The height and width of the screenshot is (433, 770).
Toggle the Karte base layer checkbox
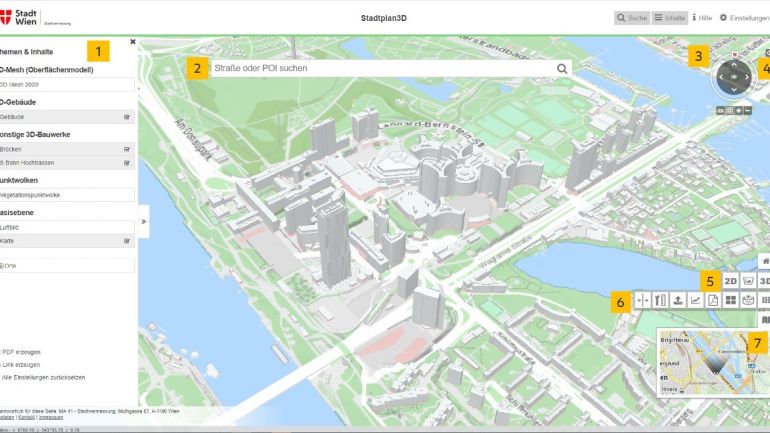point(127,241)
